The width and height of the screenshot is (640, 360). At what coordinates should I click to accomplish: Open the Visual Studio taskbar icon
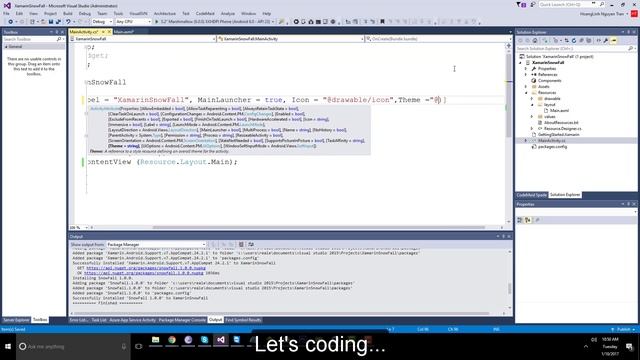click(x=221, y=340)
